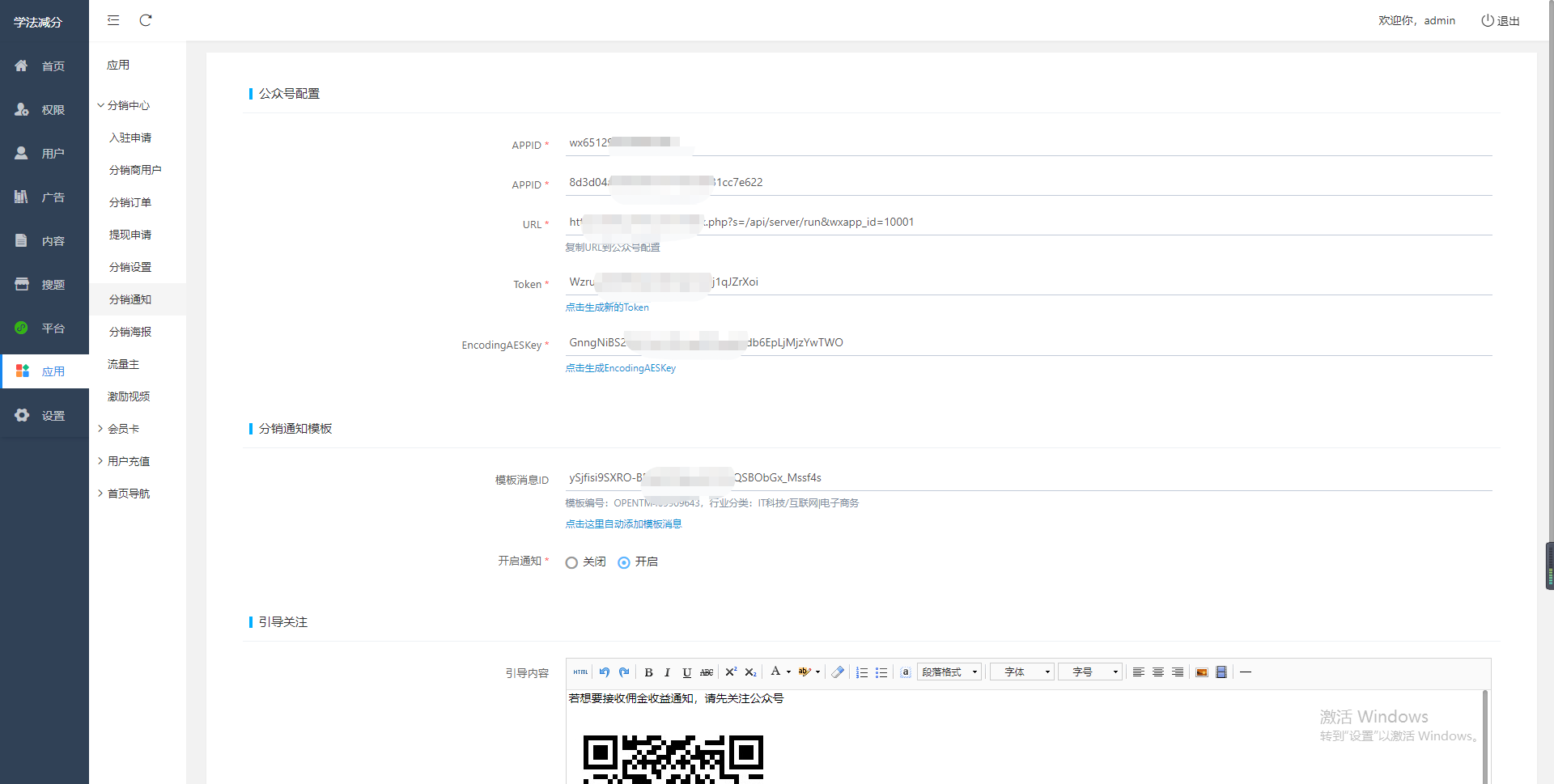Insert a horizontal rule line
Viewport: 1554px width, 784px height.
[1246, 672]
